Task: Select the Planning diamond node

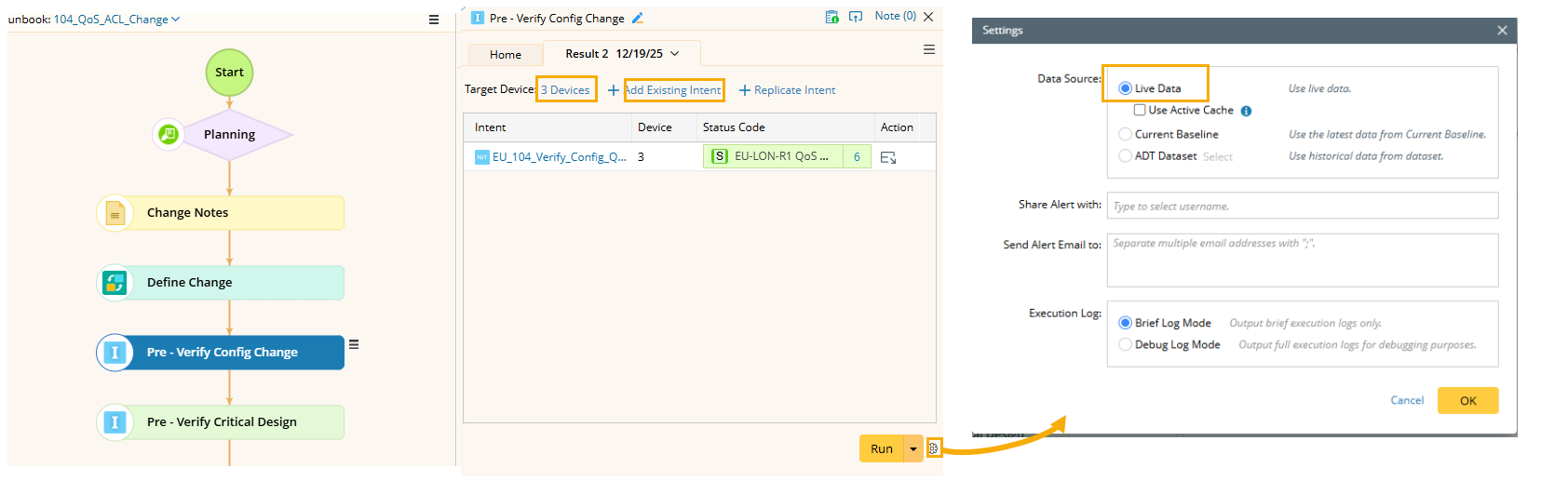Action: [x=229, y=135]
